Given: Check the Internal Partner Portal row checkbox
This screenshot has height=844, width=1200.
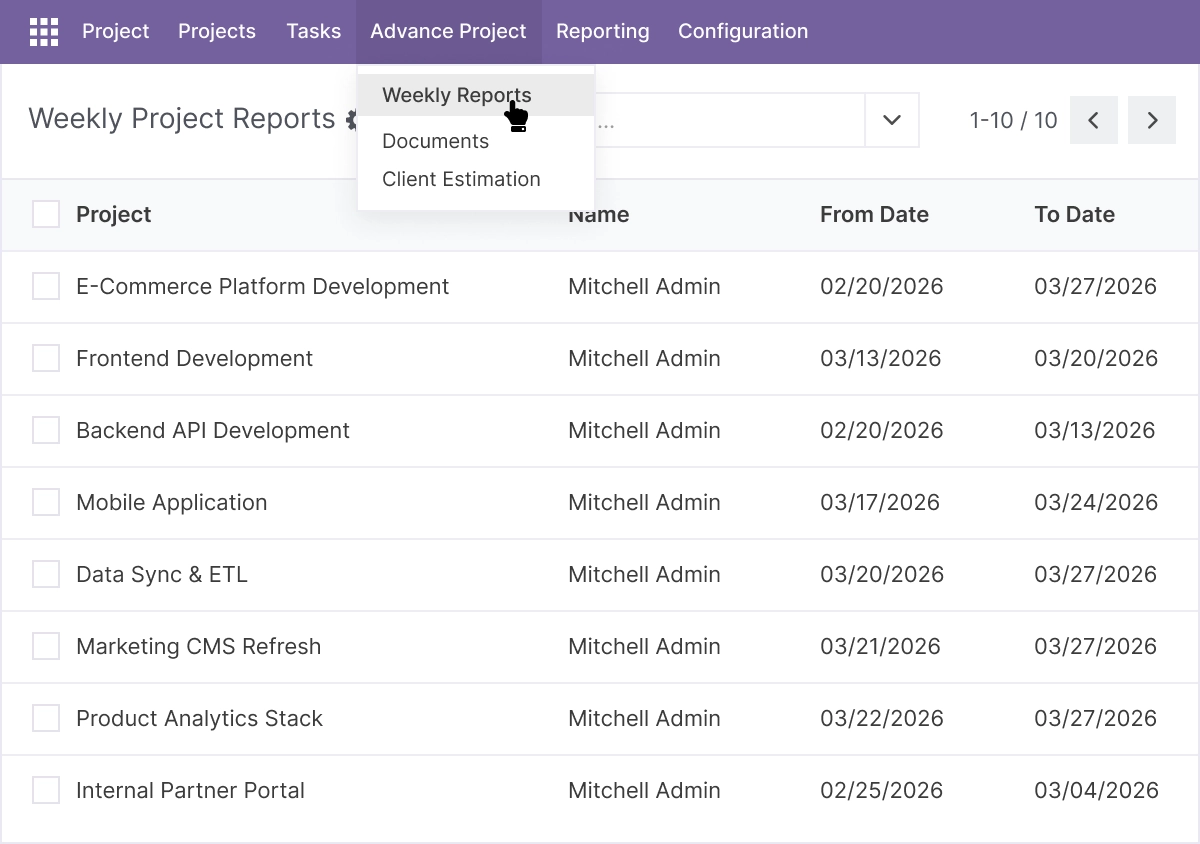Looking at the screenshot, I should click(x=46, y=790).
